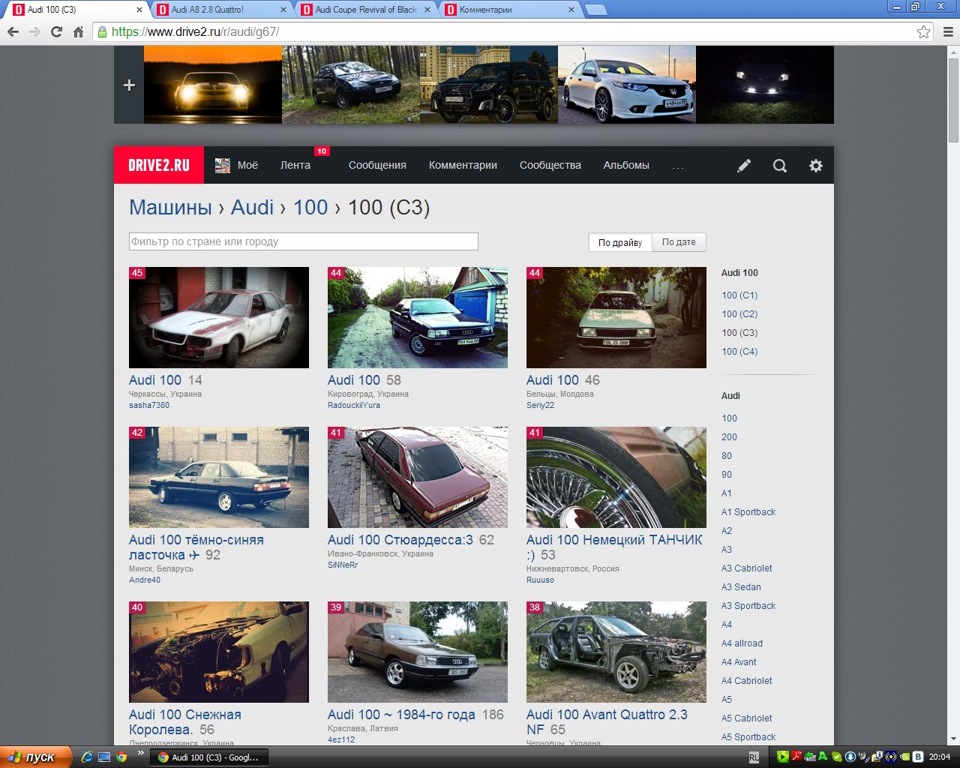Viewport: 960px width, 768px height.
Task: Open the Моё profile avatar icon
Action: 222,165
